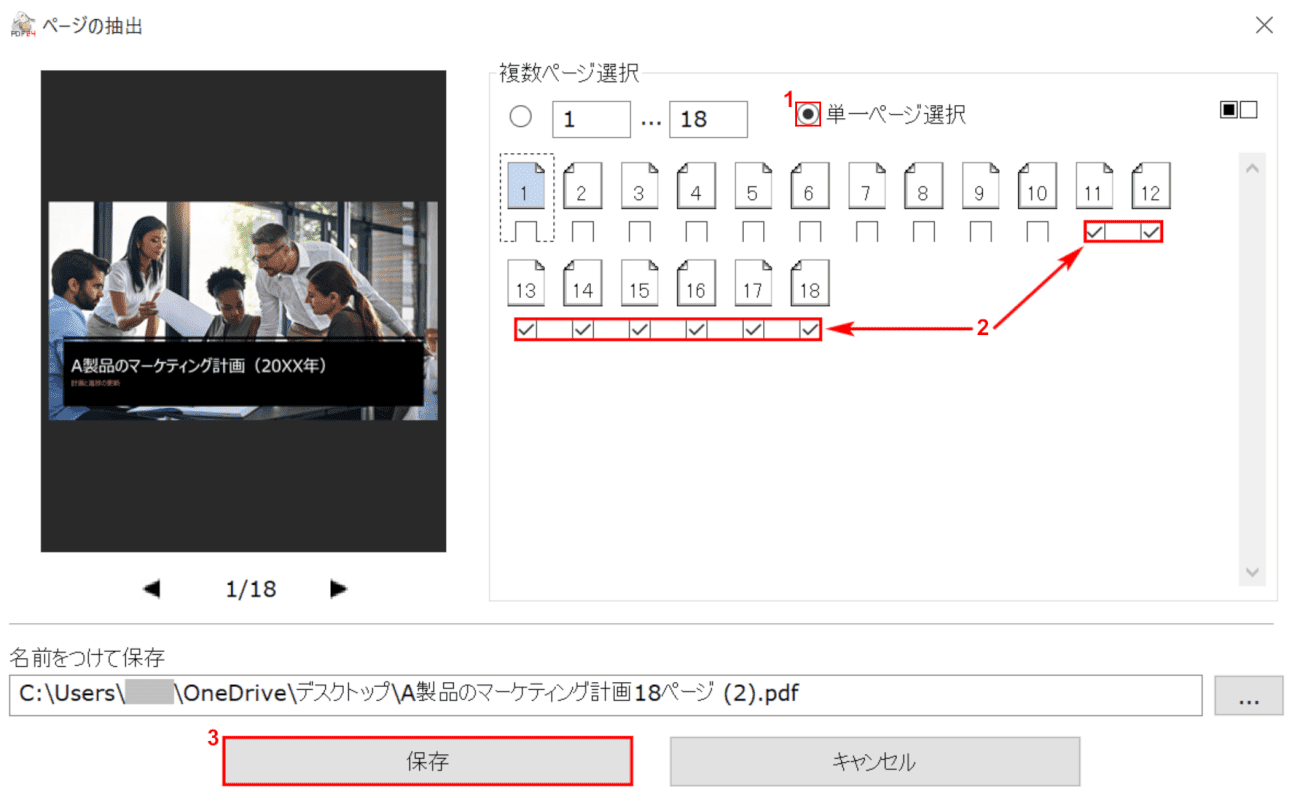Check the checkbox under page 3
1300x800 pixels.
pyautogui.click(x=640, y=232)
